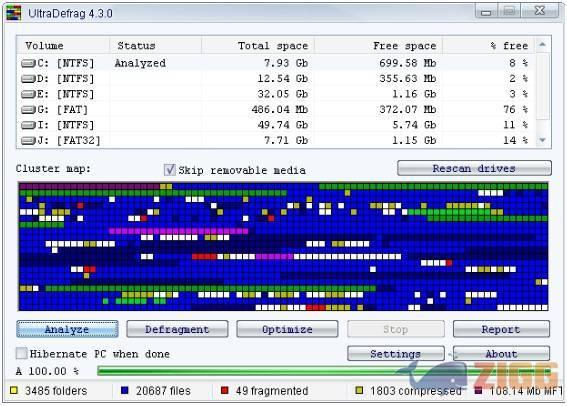Open the Report
Screen dimensions: 567x406
pyautogui.click(x=501, y=329)
